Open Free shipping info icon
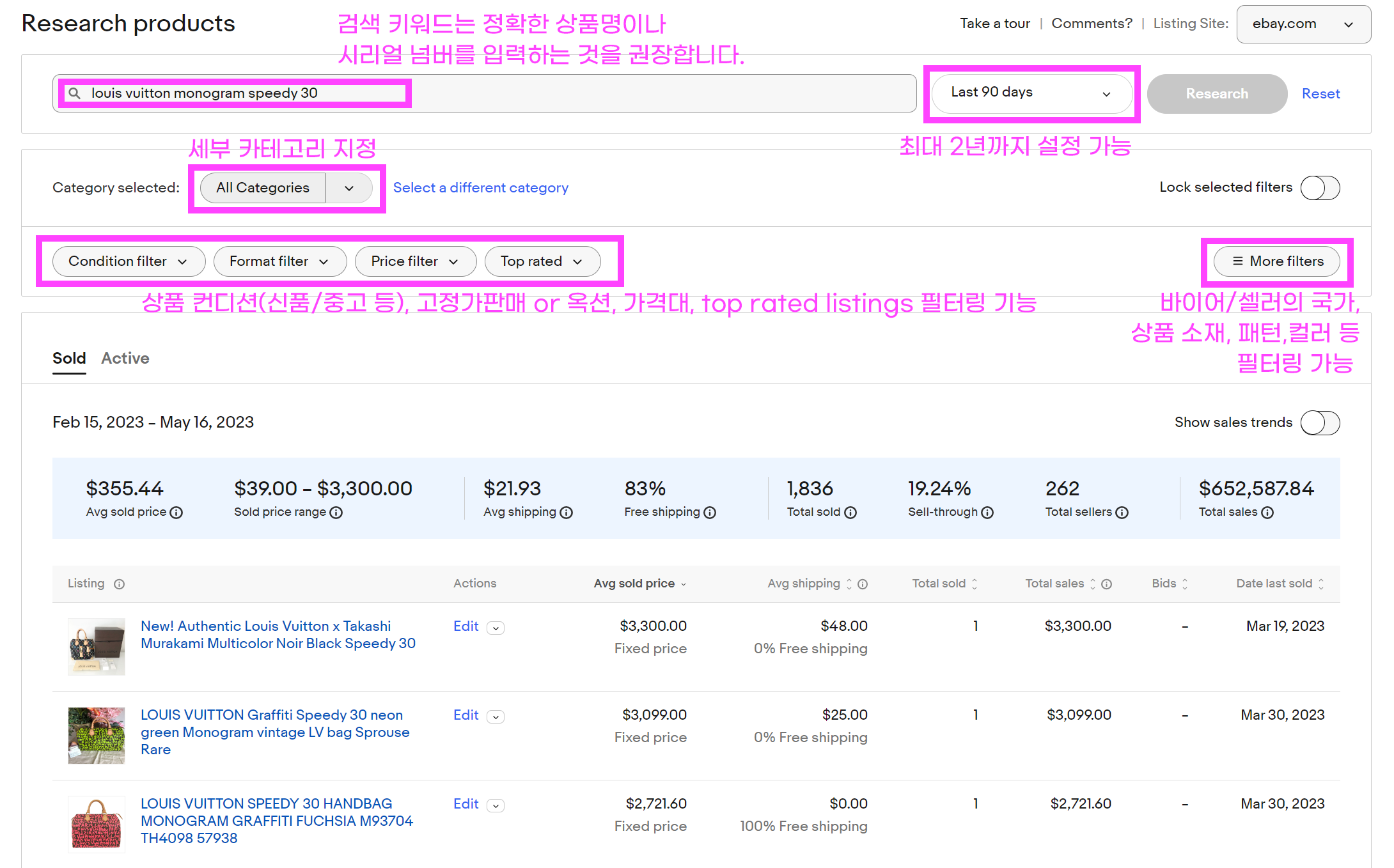The height and width of the screenshot is (868, 1394). (710, 513)
